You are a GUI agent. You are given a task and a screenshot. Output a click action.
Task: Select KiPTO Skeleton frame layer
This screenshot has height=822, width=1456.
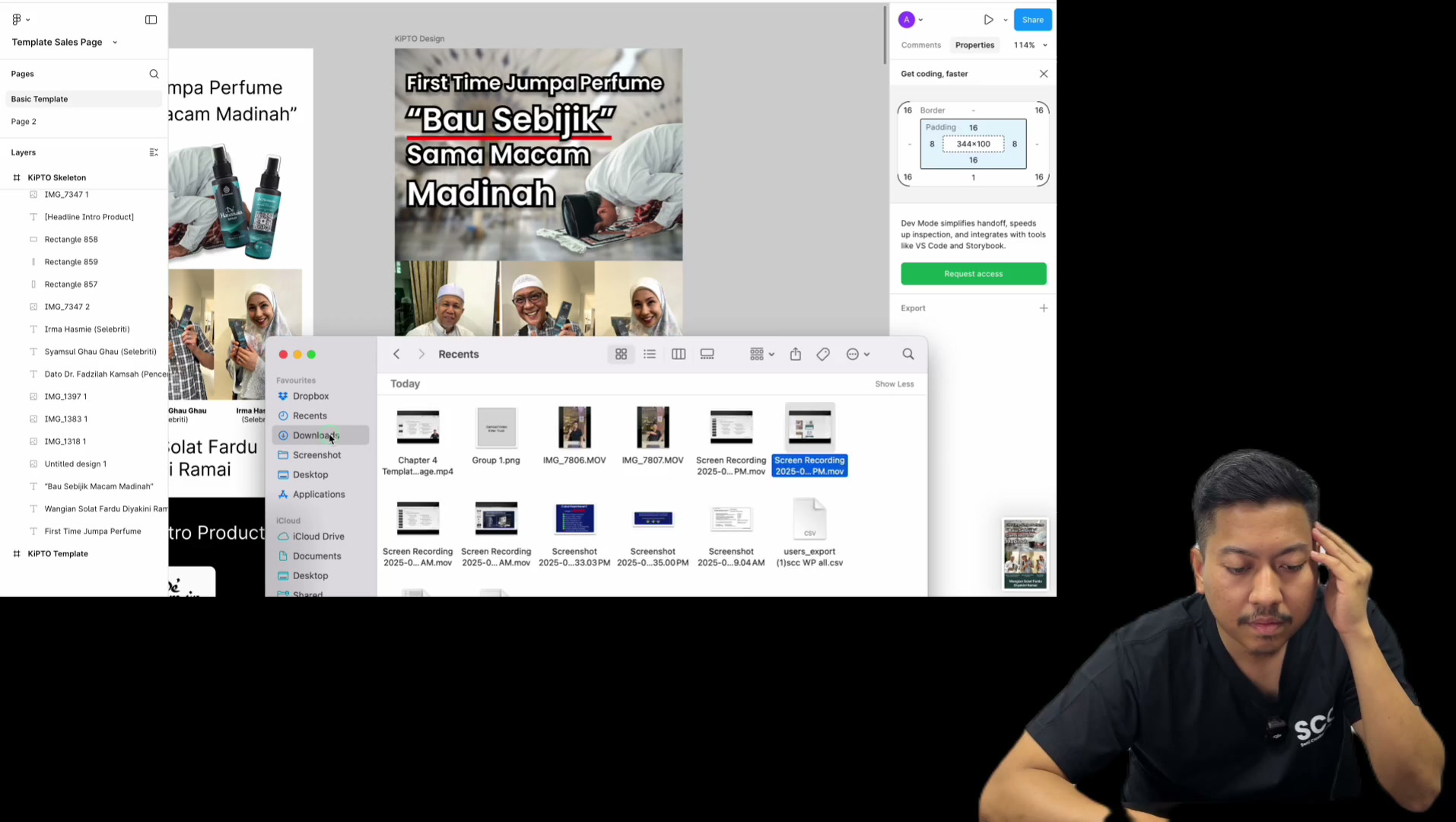pos(84,177)
